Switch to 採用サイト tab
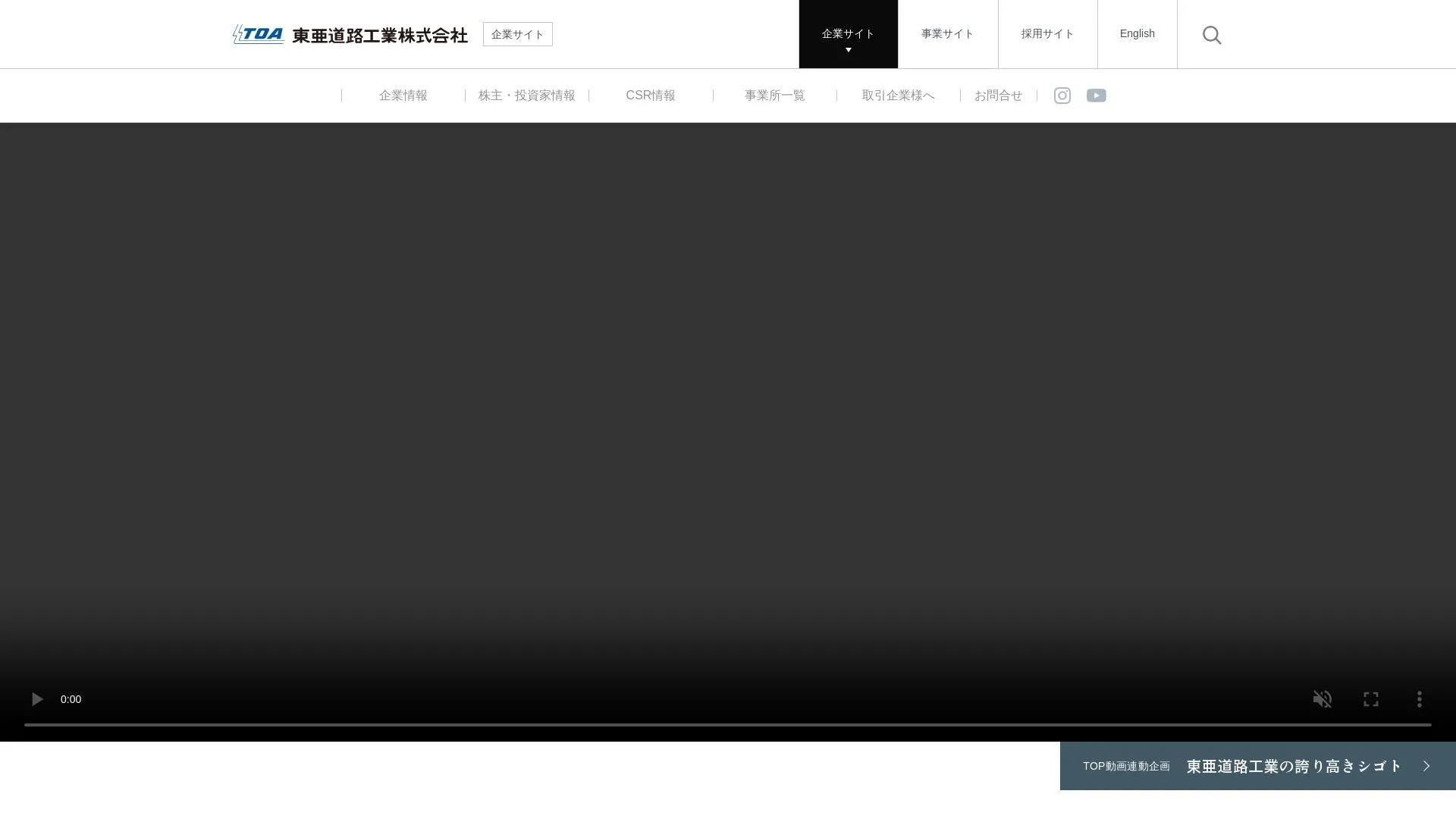The height and width of the screenshot is (819, 1456). click(1047, 34)
